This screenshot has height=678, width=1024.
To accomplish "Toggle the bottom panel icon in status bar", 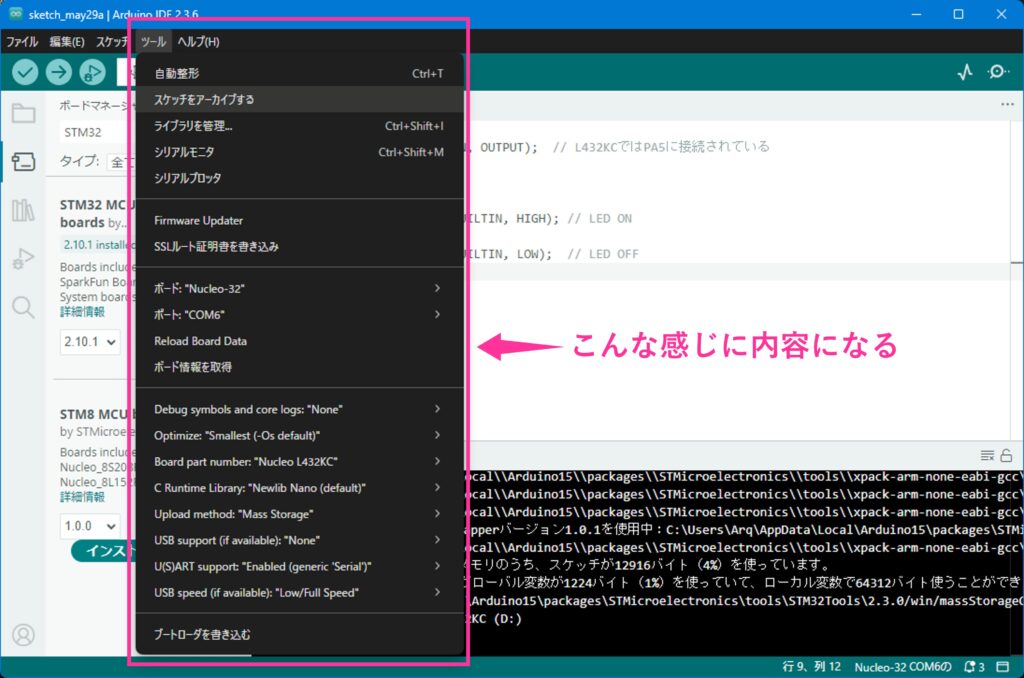I will coord(1002,667).
